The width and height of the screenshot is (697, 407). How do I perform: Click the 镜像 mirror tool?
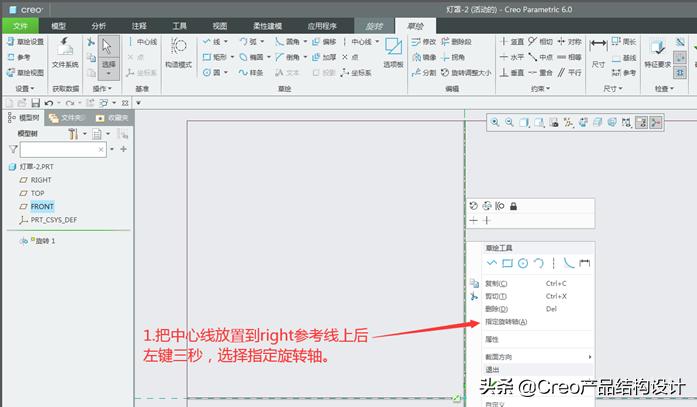tap(424, 57)
